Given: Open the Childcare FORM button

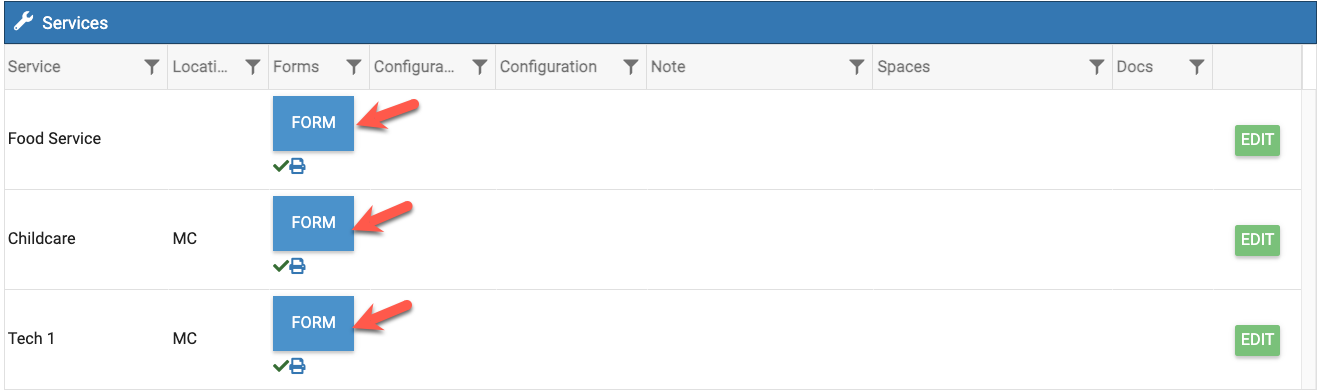Looking at the screenshot, I should click(x=313, y=223).
